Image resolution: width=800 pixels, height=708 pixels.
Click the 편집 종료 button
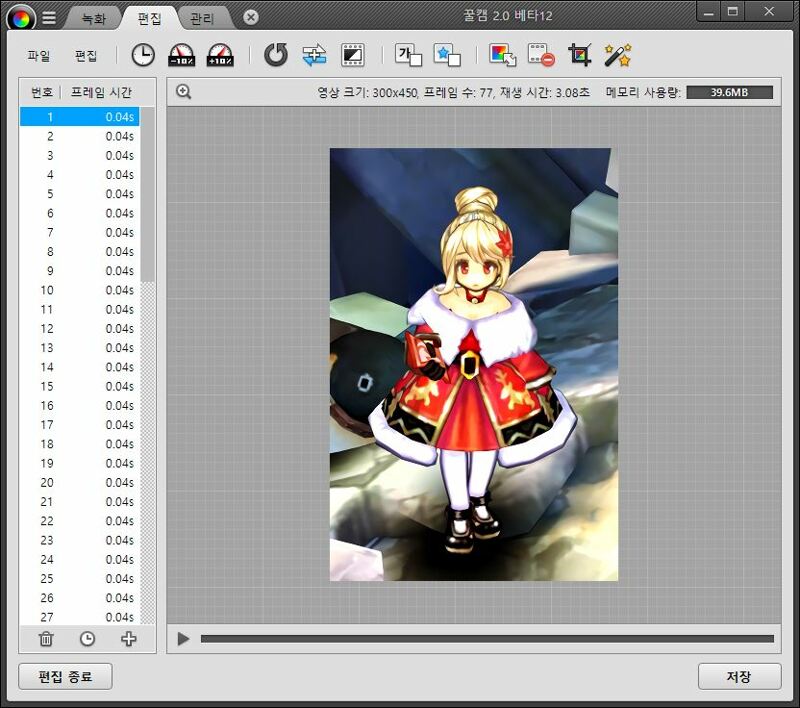pyautogui.click(x=65, y=676)
